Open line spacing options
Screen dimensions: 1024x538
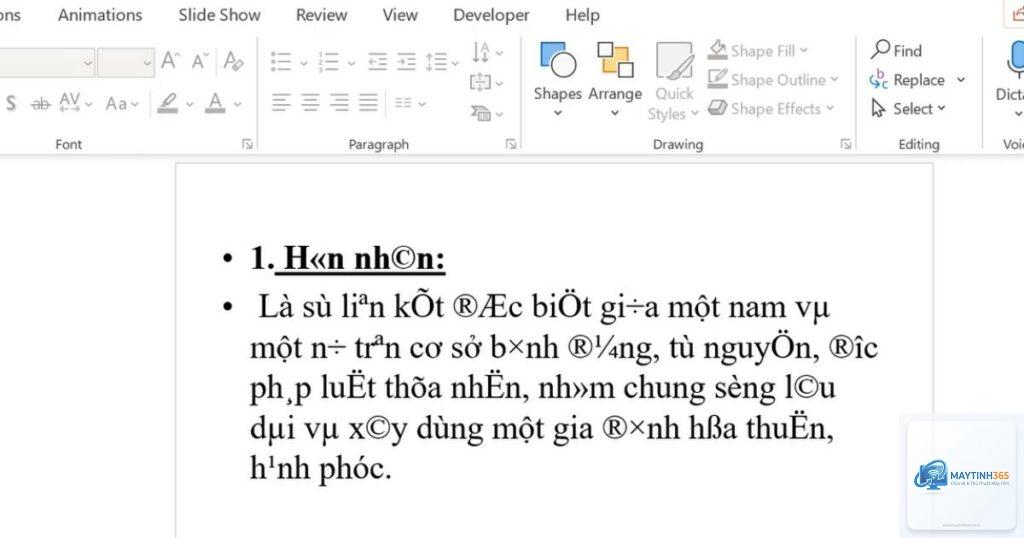[442, 62]
